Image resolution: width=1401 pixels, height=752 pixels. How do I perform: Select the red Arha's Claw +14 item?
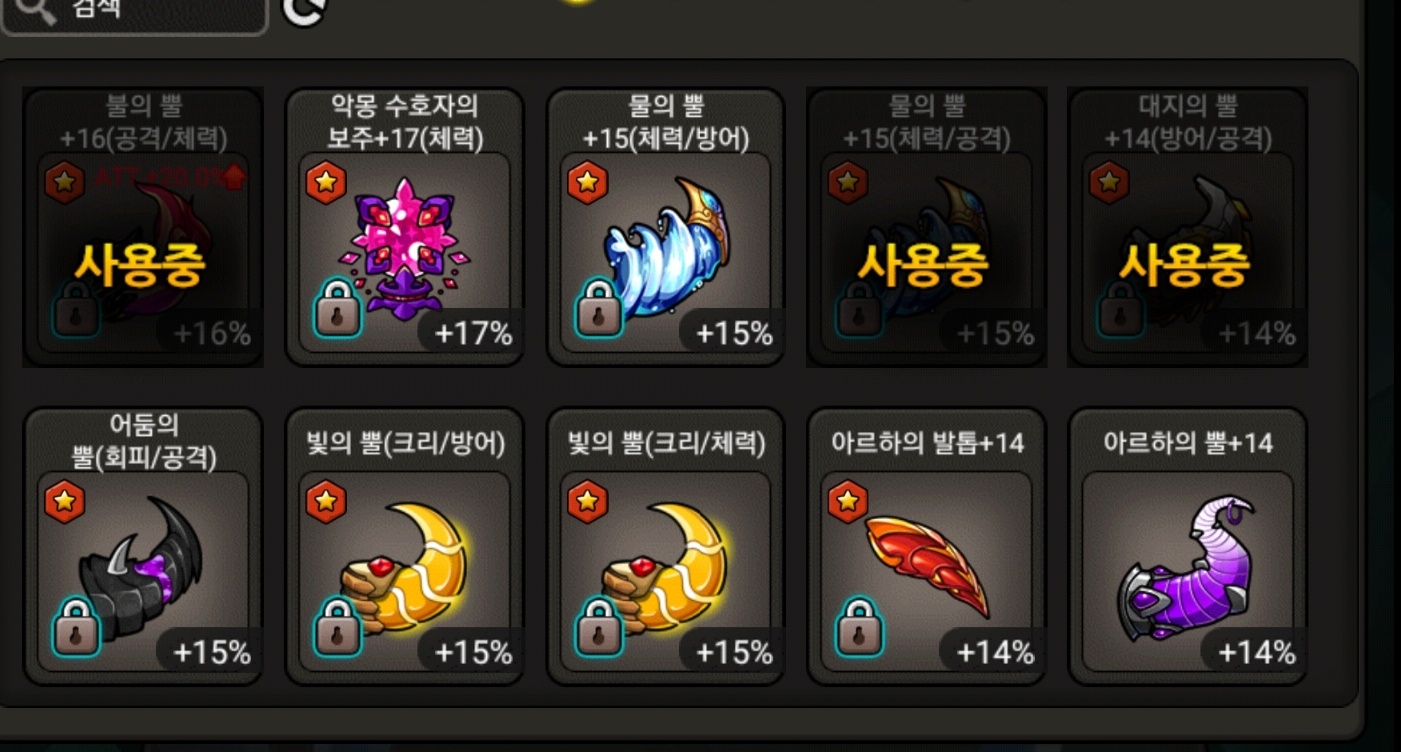coord(927,547)
